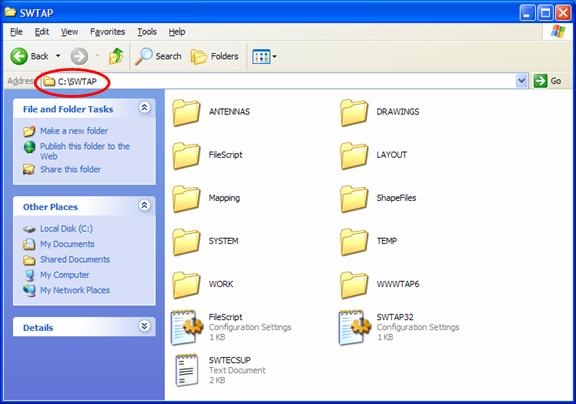This screenshot has width=576, height=404.
Task: Open the Favorites menu
Action: pyautogui.click(x=108, y=32)
